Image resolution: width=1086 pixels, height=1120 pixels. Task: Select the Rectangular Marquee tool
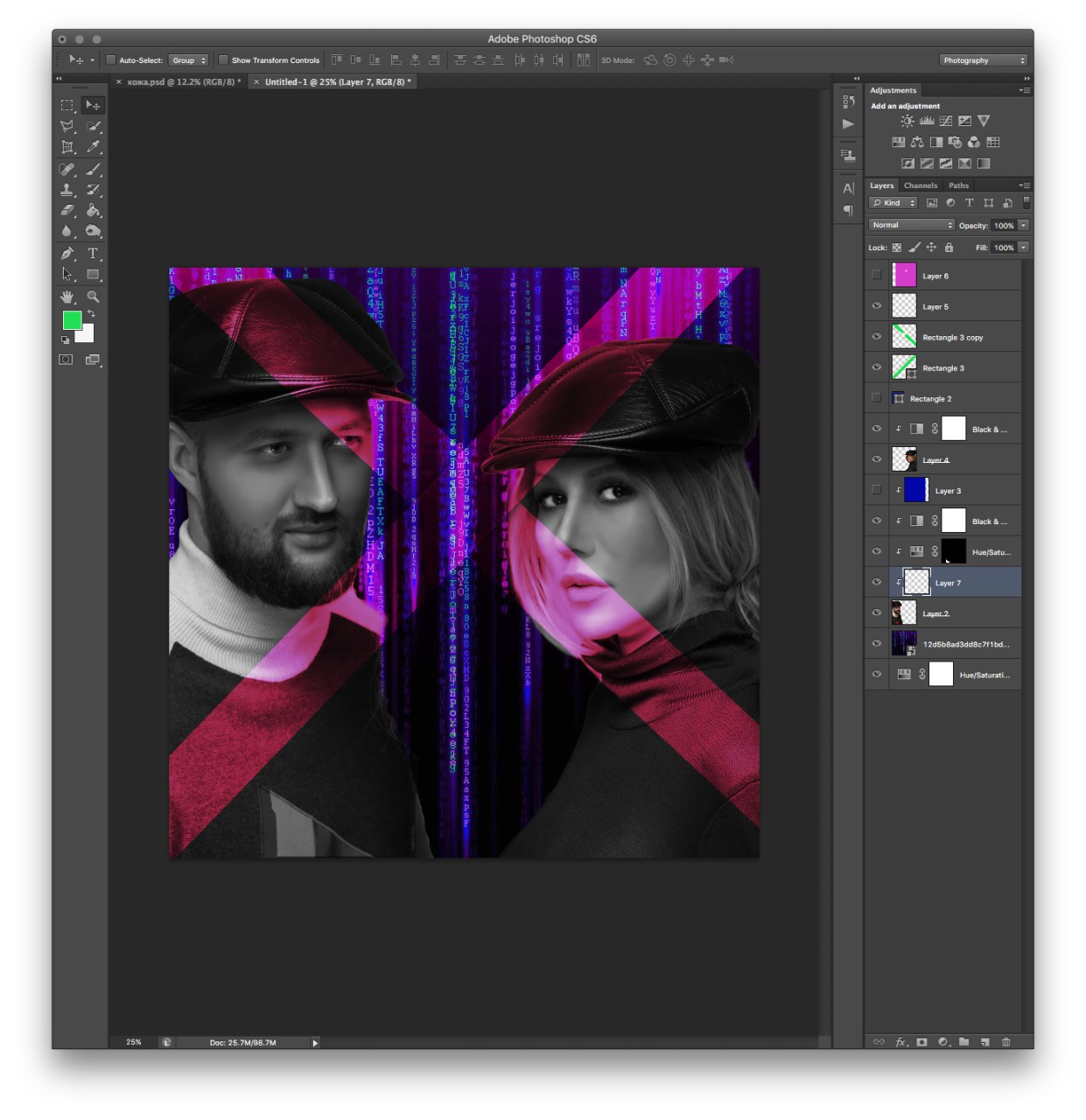click(67, 105)
